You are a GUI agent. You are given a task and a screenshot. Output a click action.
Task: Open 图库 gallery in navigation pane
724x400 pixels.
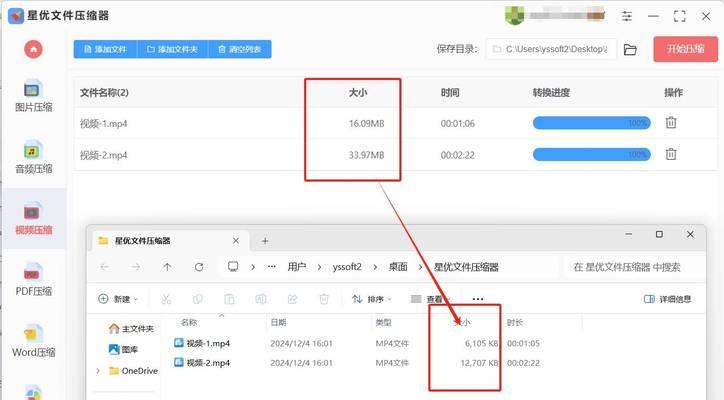tap(124, 349)
